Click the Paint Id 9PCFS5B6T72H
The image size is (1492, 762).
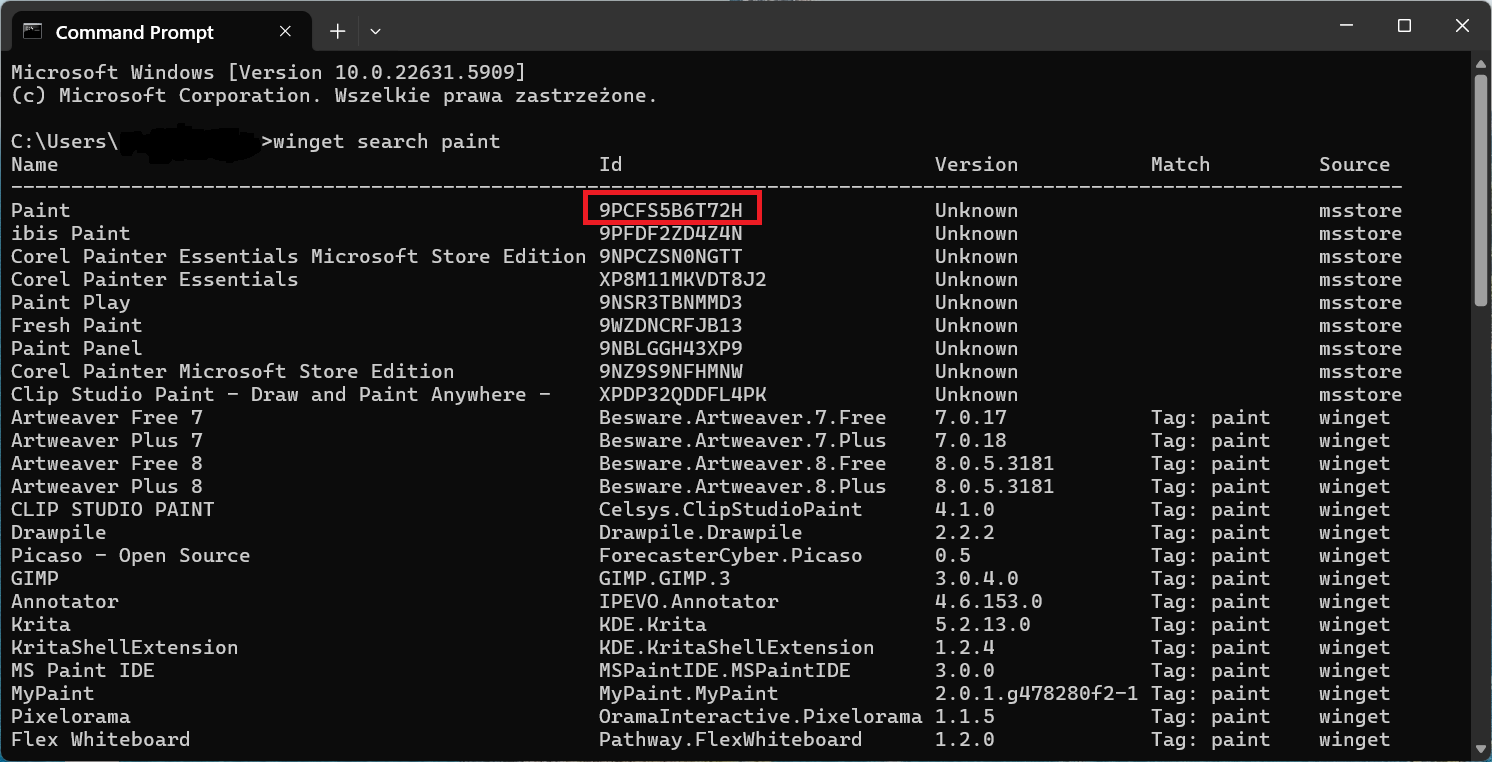(671, 211)
